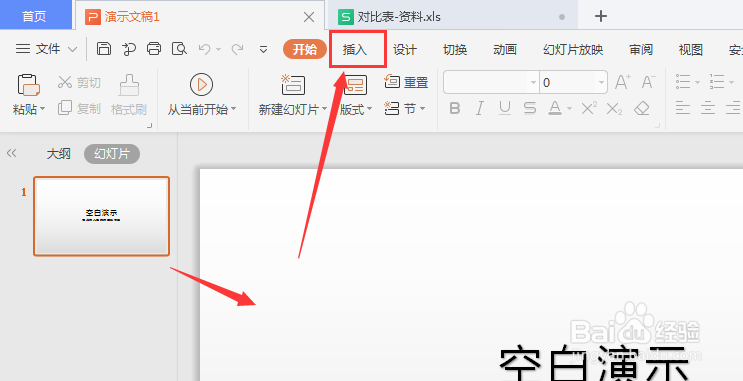Image resolution: width=743 pixels, height=381 pixels.
Task: Center align text
Action: point(708,108)
